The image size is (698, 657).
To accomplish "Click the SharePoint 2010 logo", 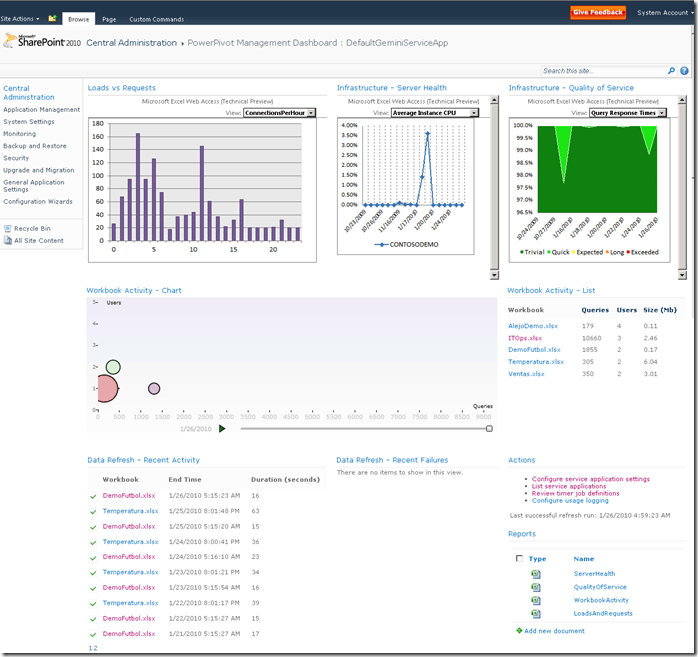I will 42,42.
